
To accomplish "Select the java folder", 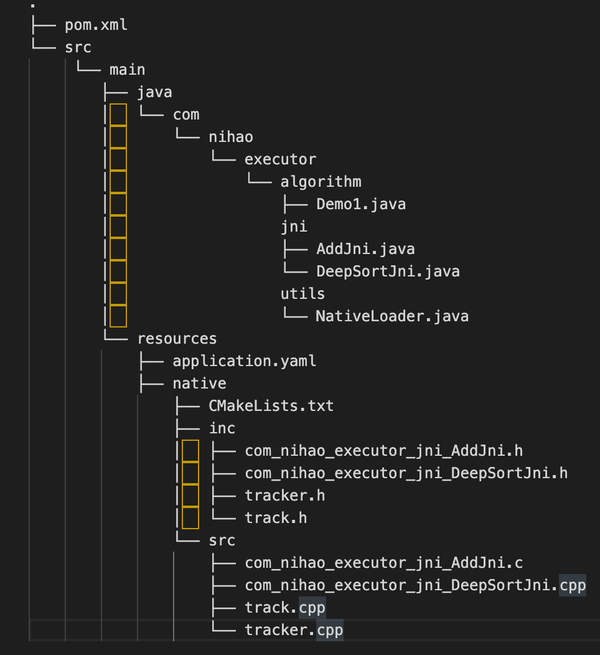I will point(155,92).
